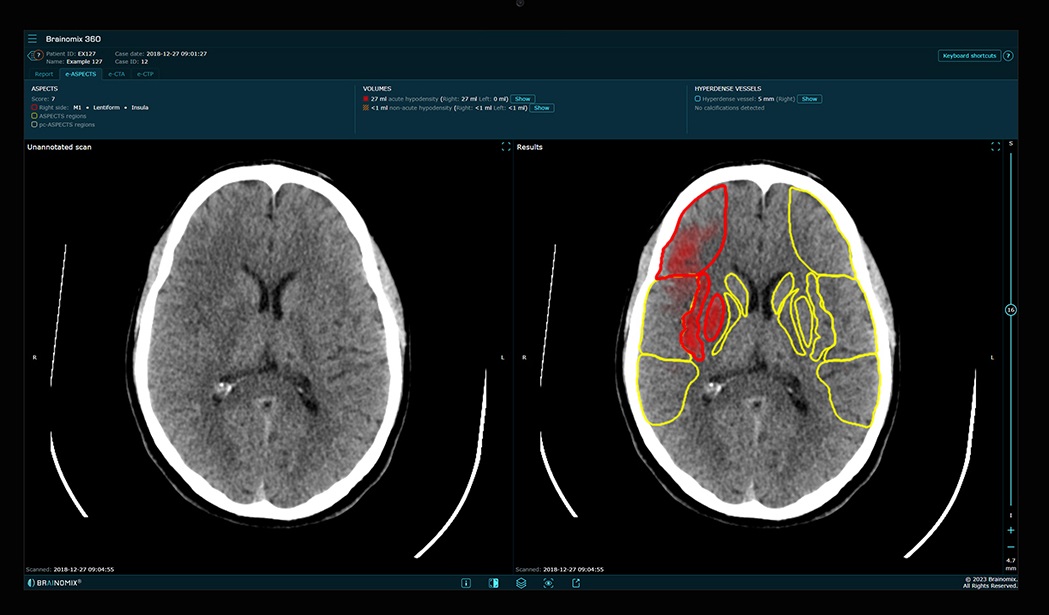
Task: Click the Case date 2018-12-27 09:01:27
Action: pyautogui.click(x=177, y=54)
